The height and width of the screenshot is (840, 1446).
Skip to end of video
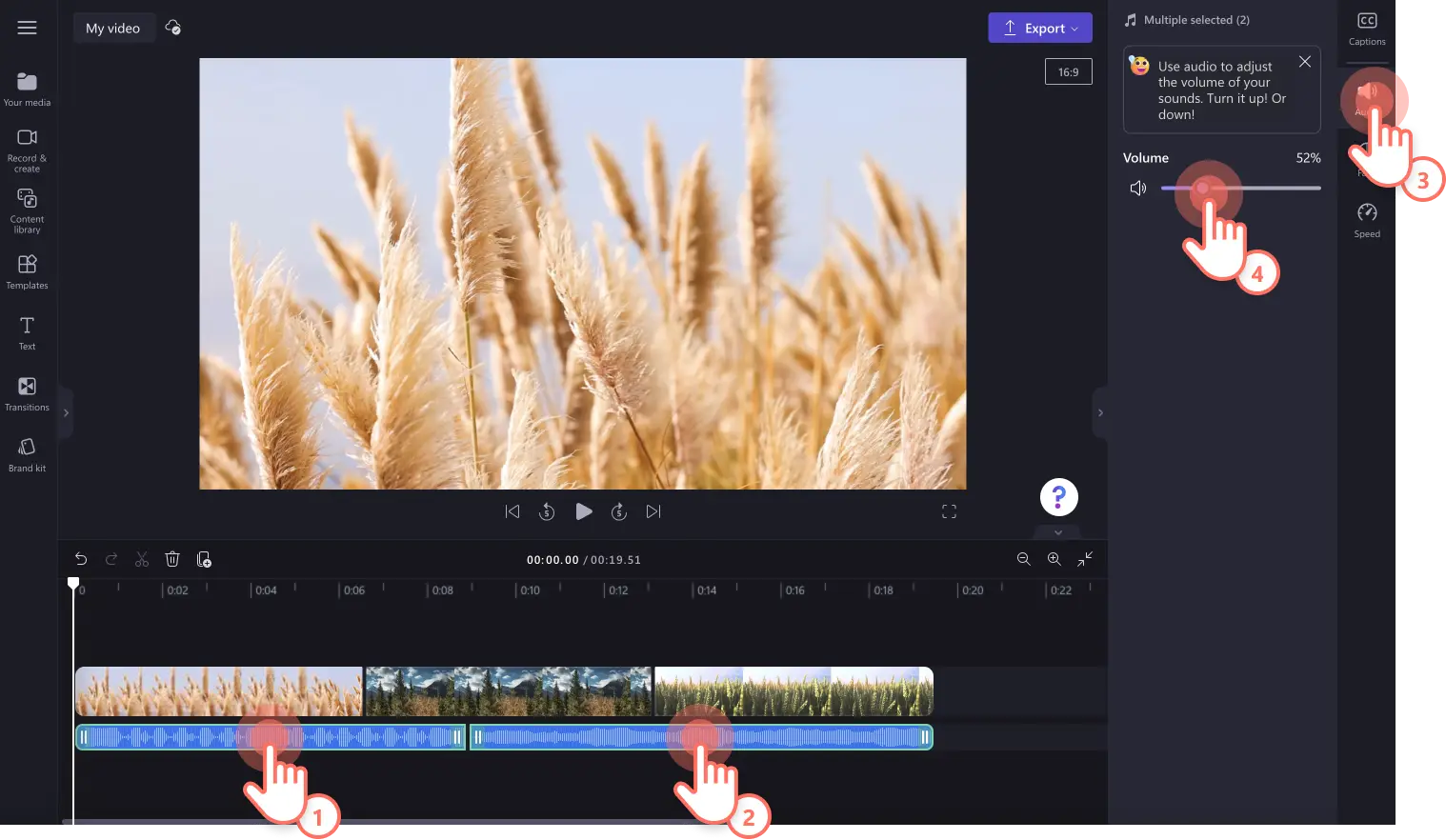pos(653,511)
